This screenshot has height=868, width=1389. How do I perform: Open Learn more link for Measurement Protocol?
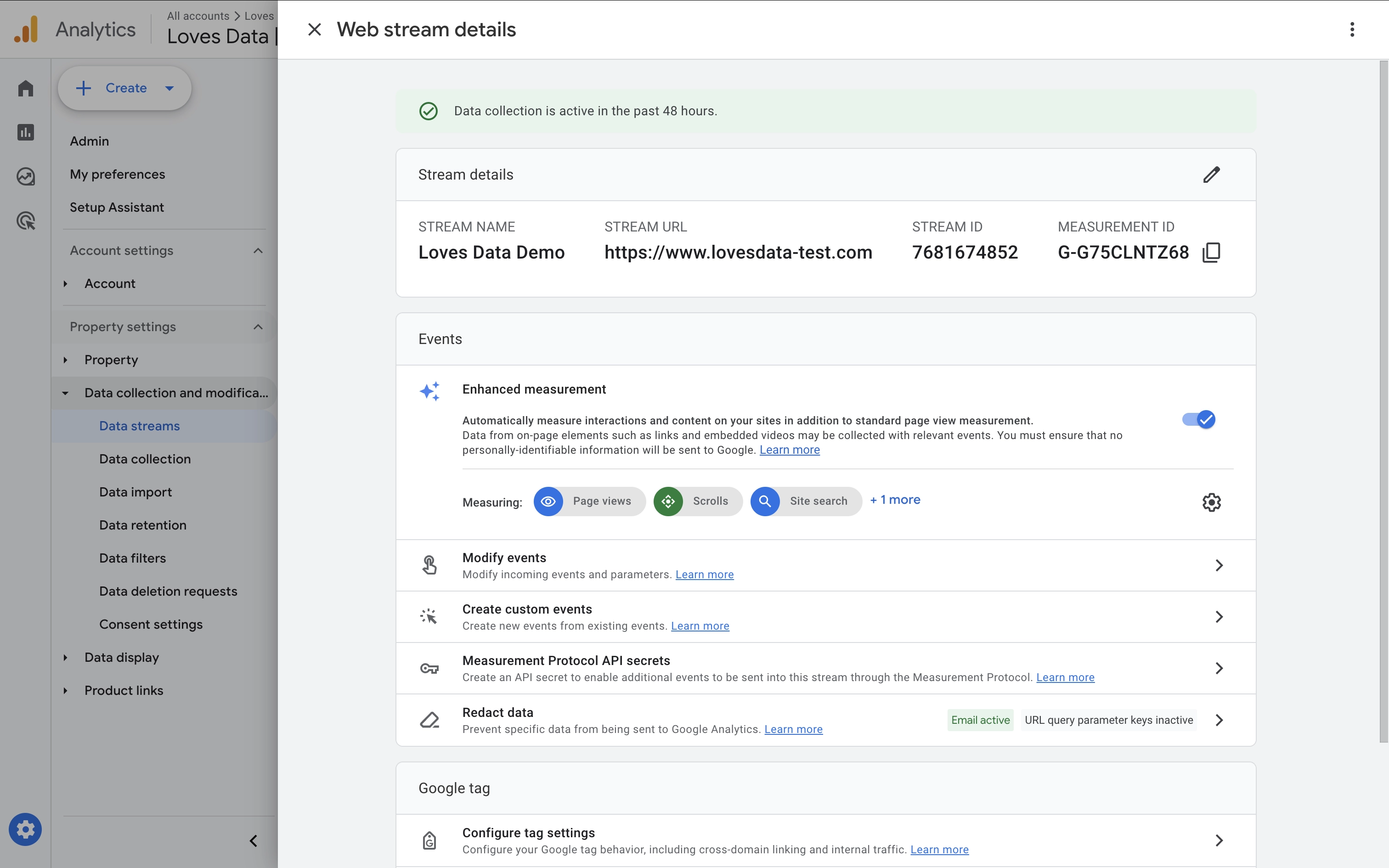tap(1065, 678)
